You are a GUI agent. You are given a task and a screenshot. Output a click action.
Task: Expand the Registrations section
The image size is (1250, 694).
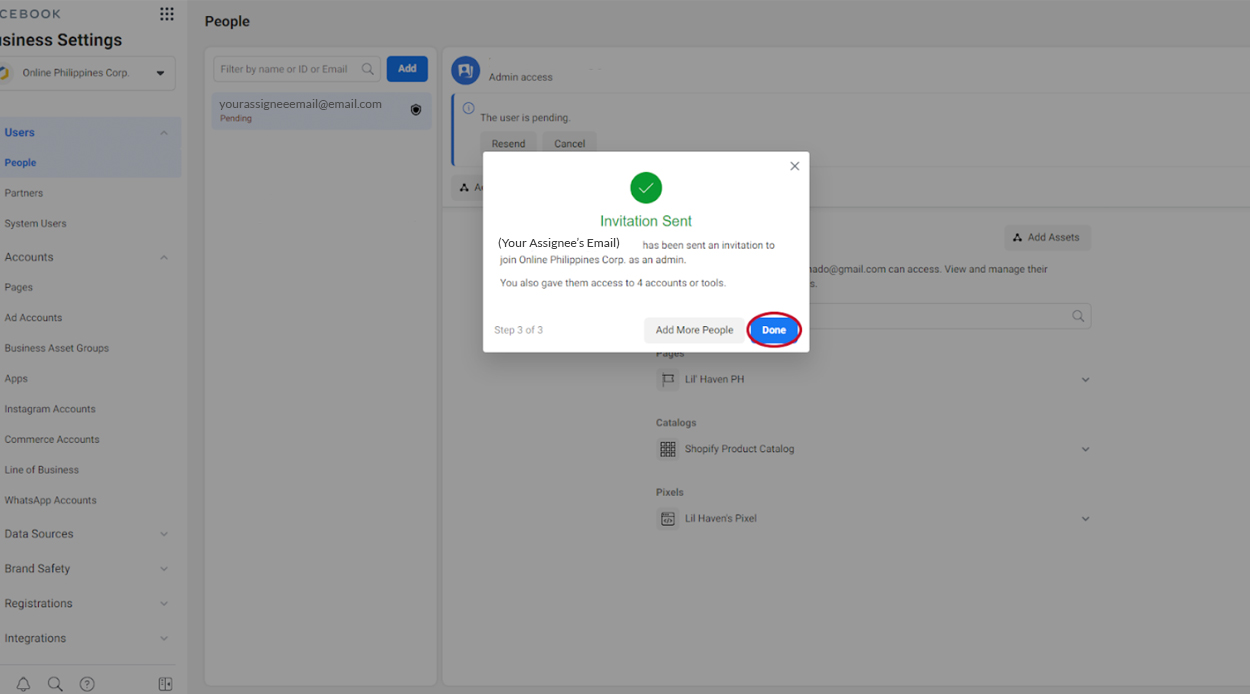[164, 604]
